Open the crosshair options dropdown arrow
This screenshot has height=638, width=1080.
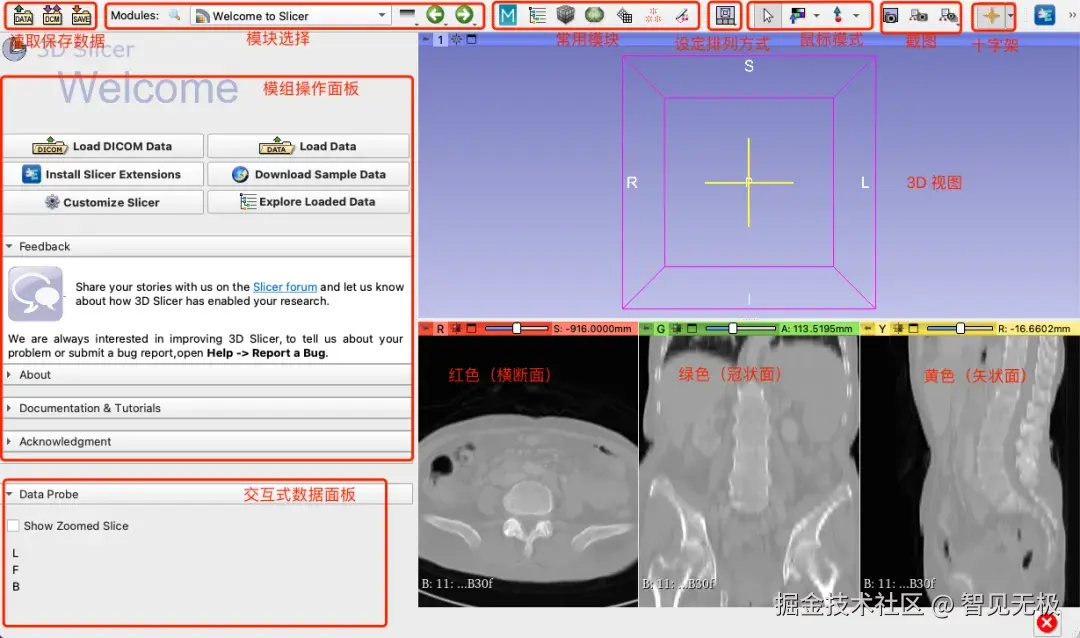coord(1010,15)
